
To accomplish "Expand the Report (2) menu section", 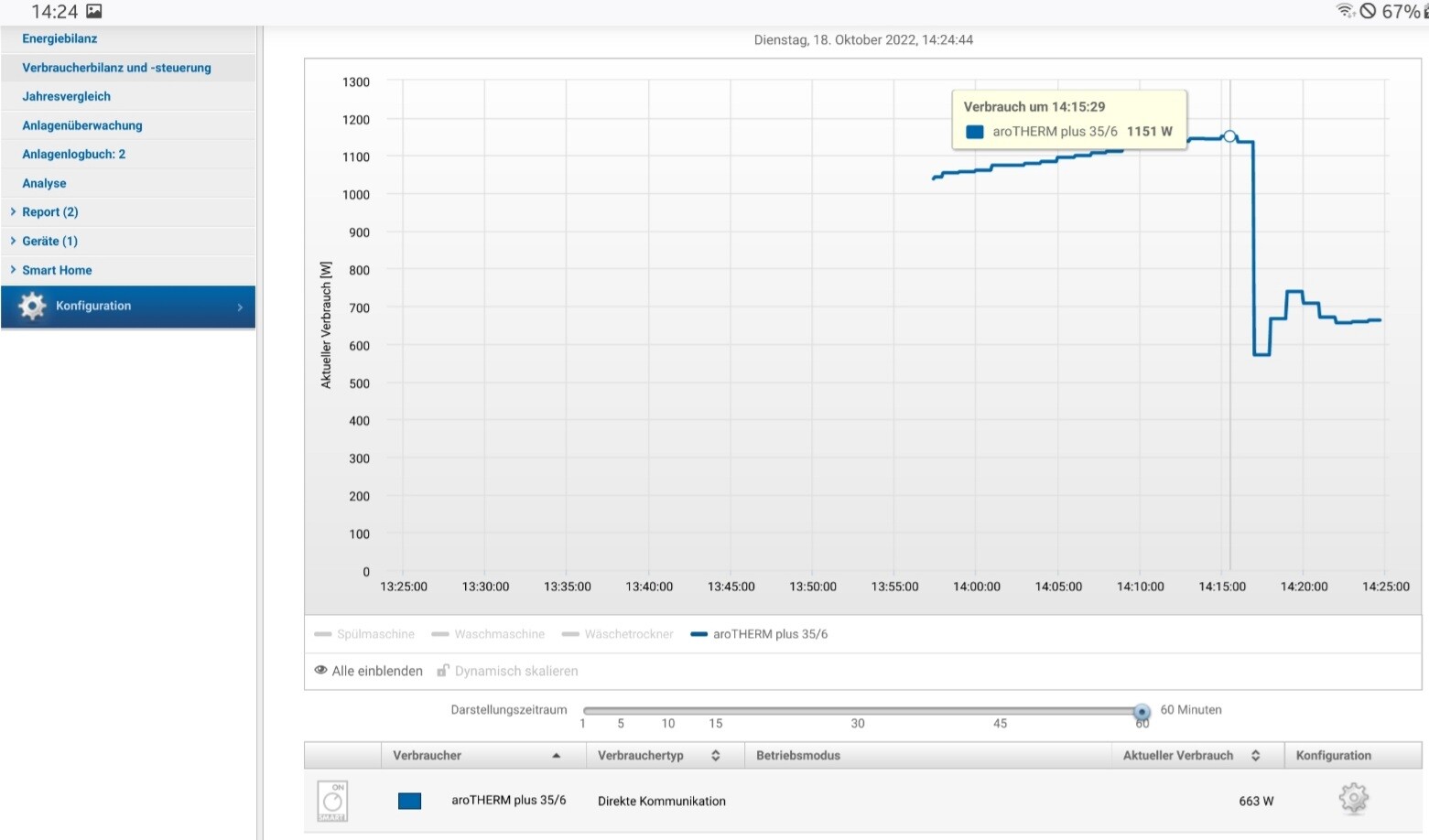I will (x=49, y=212).
